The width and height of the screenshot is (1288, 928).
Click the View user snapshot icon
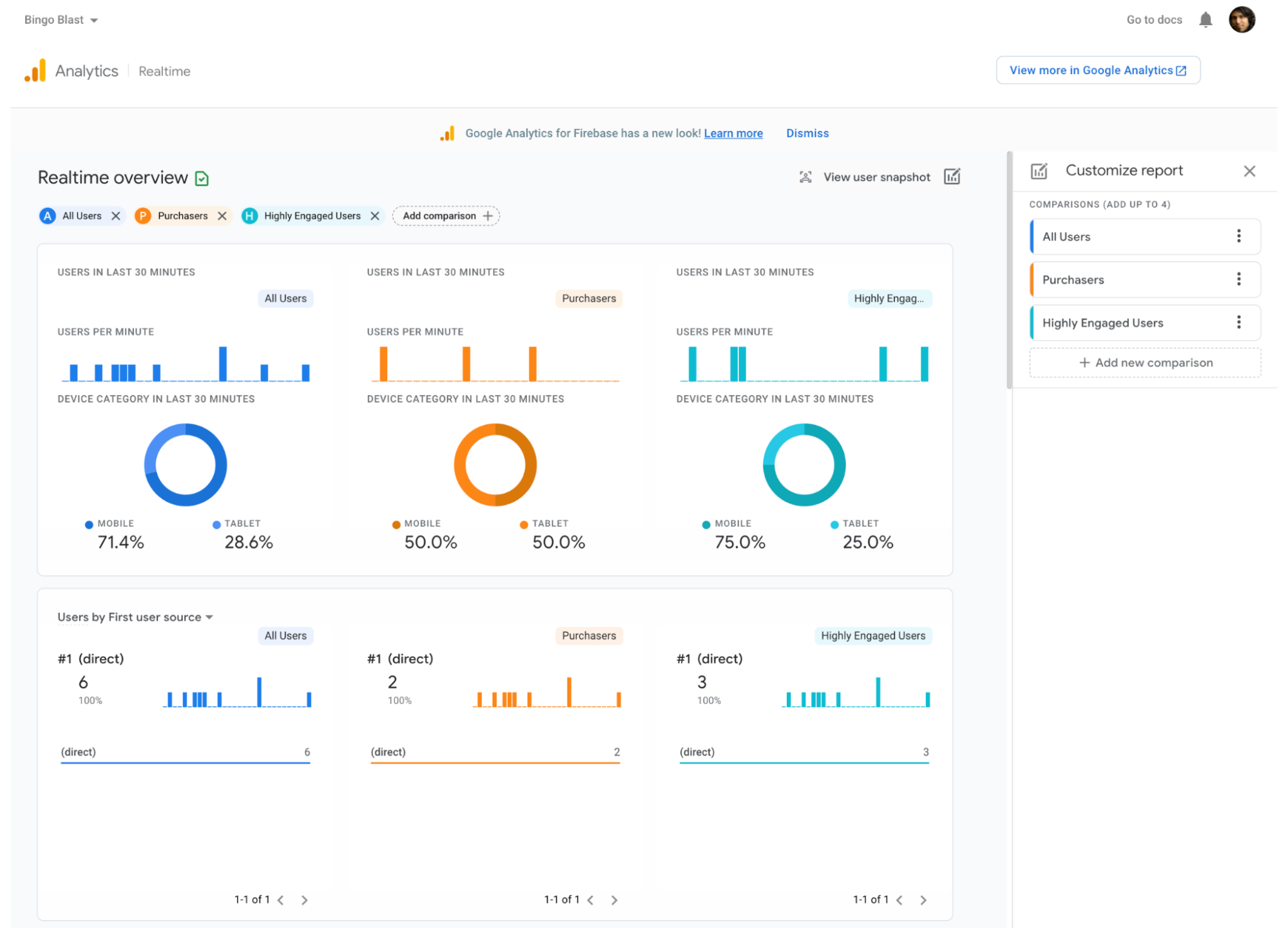pos(805,177)
